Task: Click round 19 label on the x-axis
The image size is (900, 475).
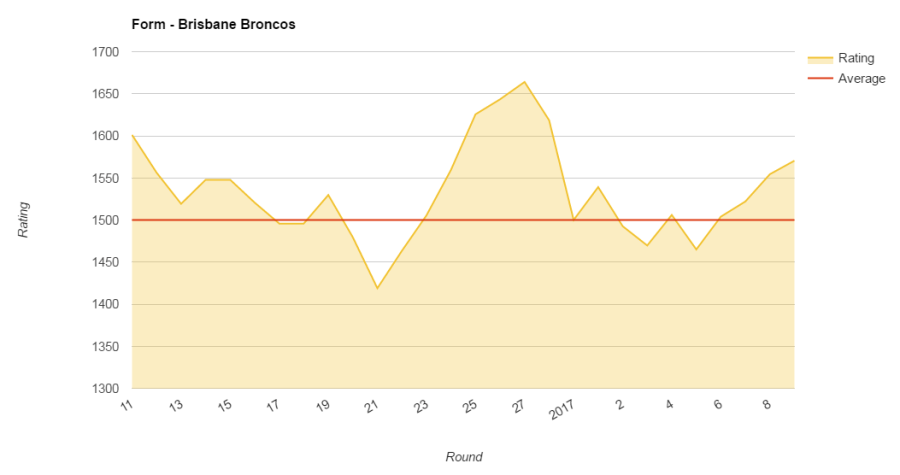Action: click(x=323, y=405)
